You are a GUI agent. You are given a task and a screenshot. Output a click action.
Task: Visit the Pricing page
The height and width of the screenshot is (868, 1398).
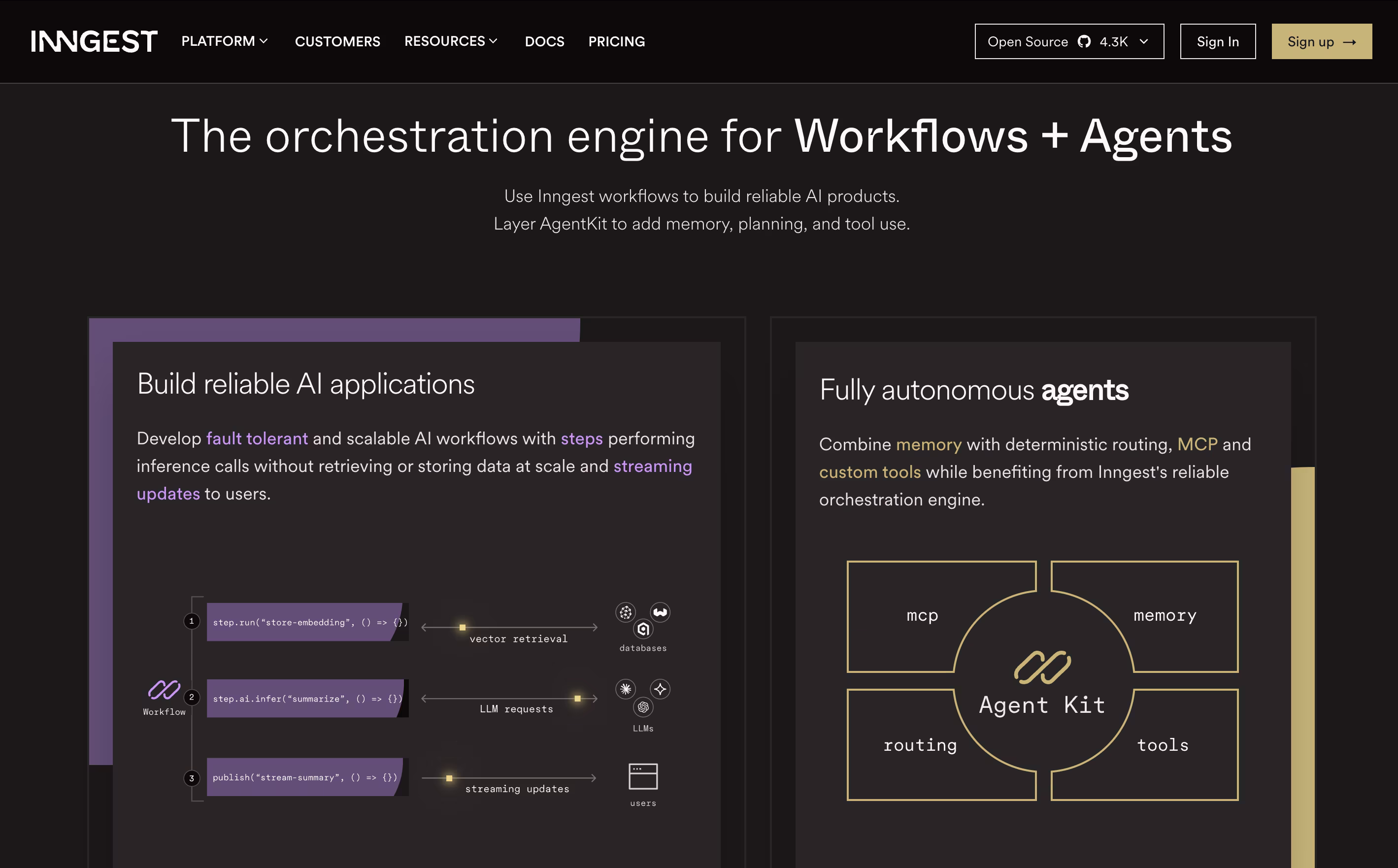[616, 41]
